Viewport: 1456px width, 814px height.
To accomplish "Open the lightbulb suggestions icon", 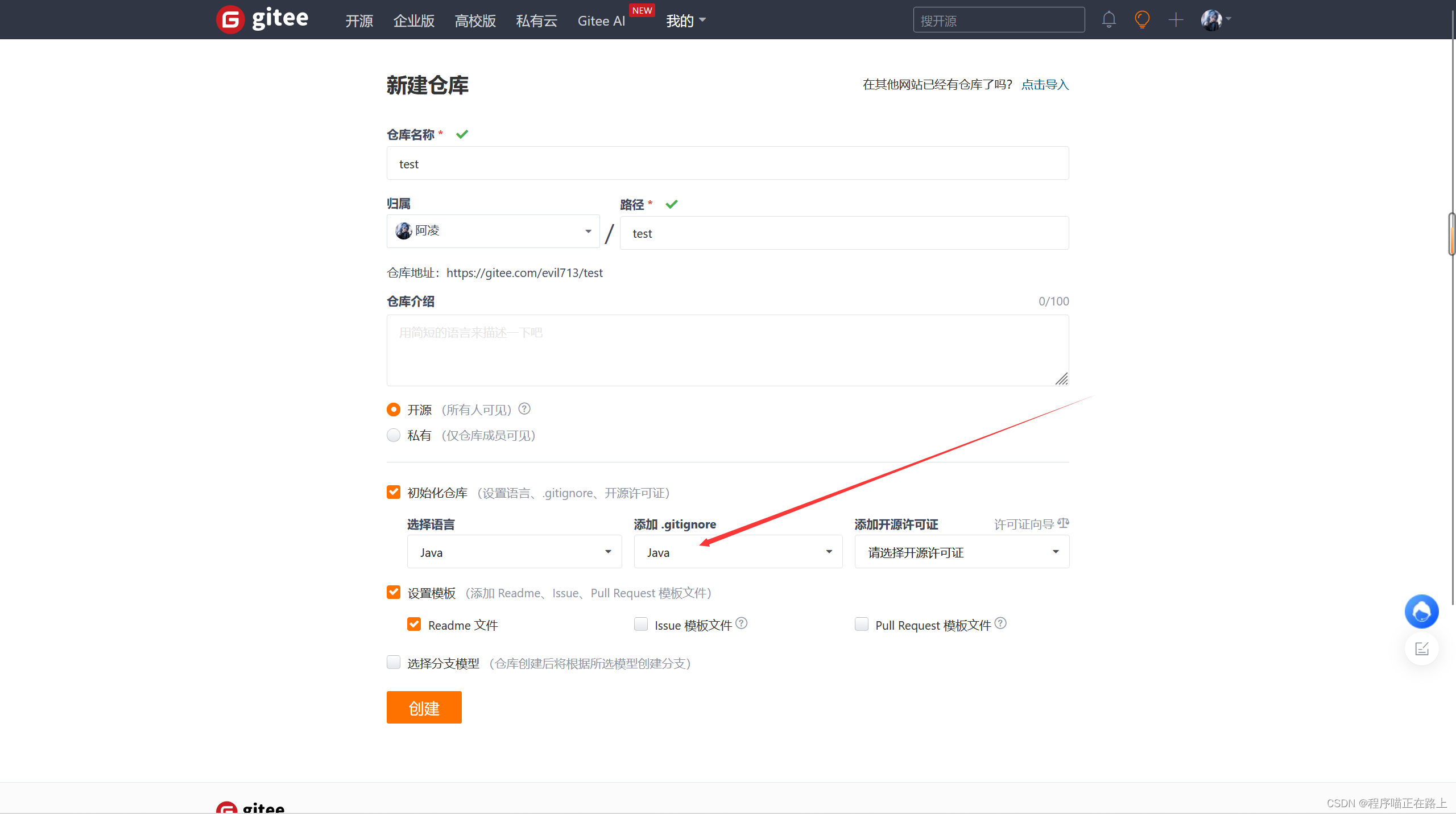I will 1142,19.
